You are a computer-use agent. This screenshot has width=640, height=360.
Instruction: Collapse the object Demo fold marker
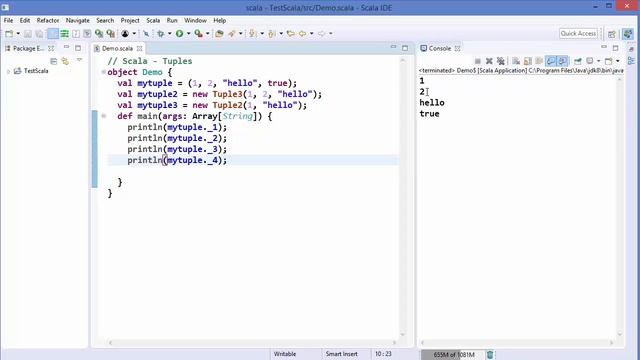[x=103, y=72]
